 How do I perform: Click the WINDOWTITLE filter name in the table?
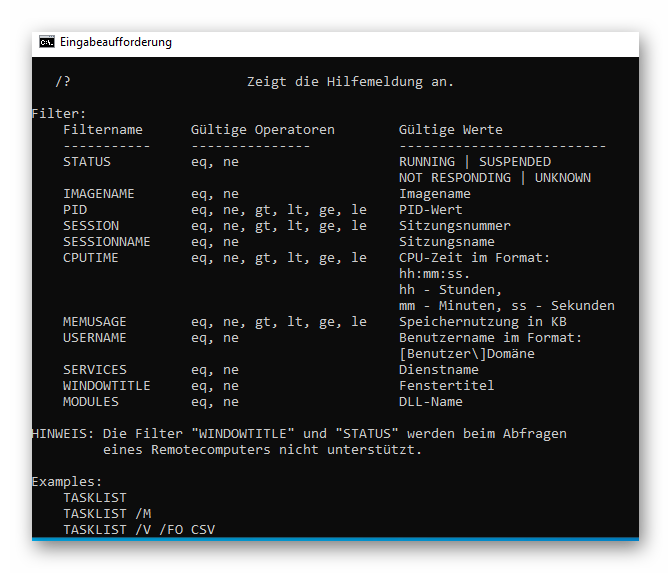tap(106, 386)
